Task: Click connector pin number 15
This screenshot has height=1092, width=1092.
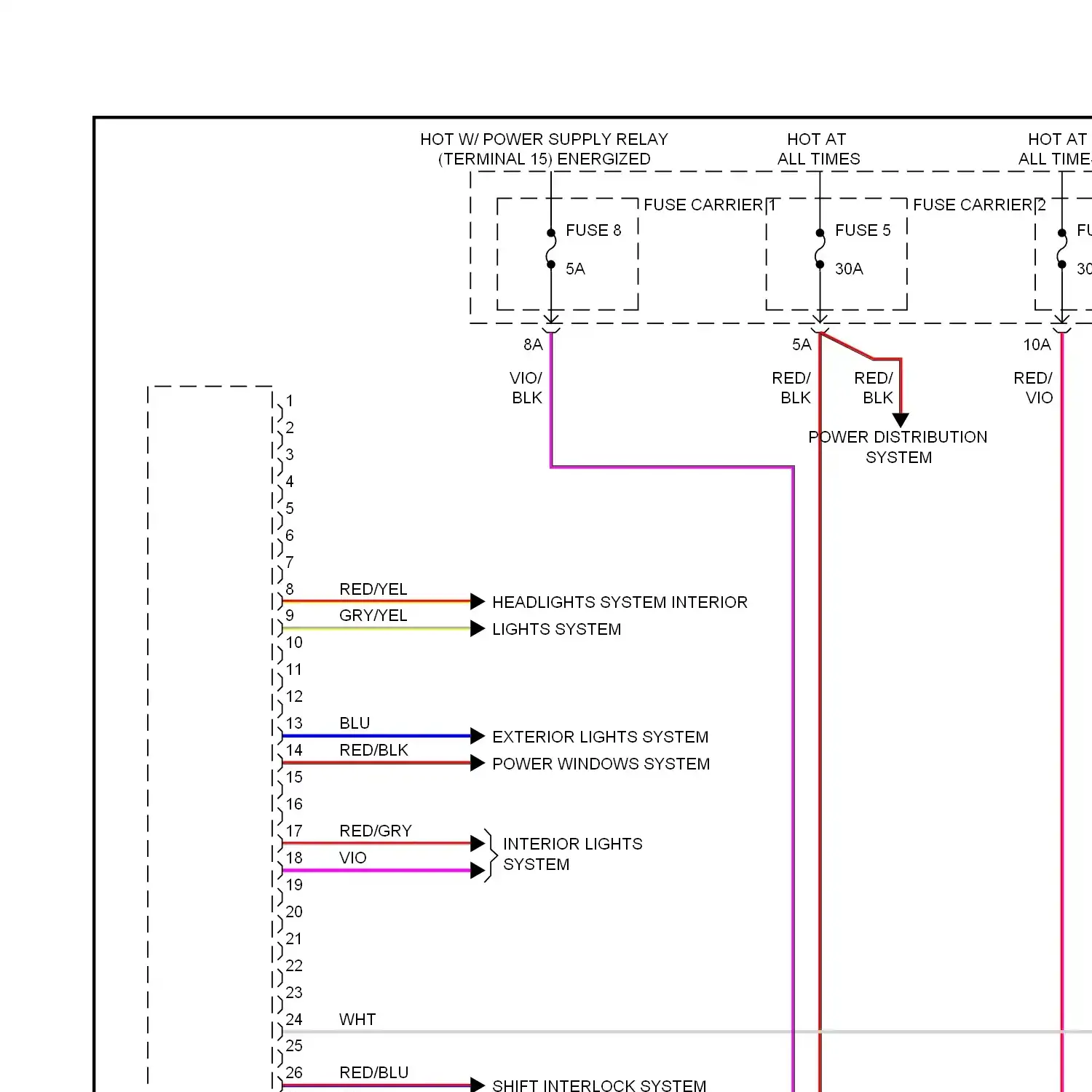Action: [x=294, y=777]
